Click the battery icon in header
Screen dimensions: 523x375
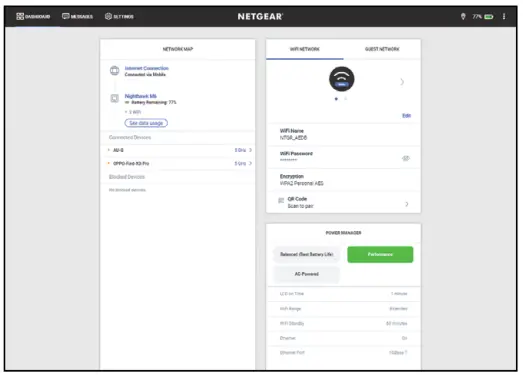click(x=489, y=17)
